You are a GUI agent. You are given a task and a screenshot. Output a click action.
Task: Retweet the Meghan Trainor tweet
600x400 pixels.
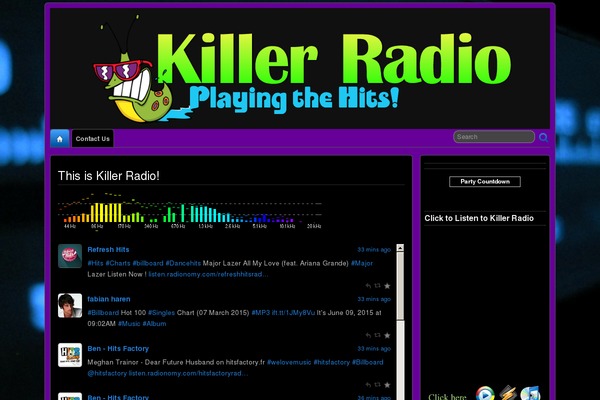pyautogui.click(x=377, y=385)
